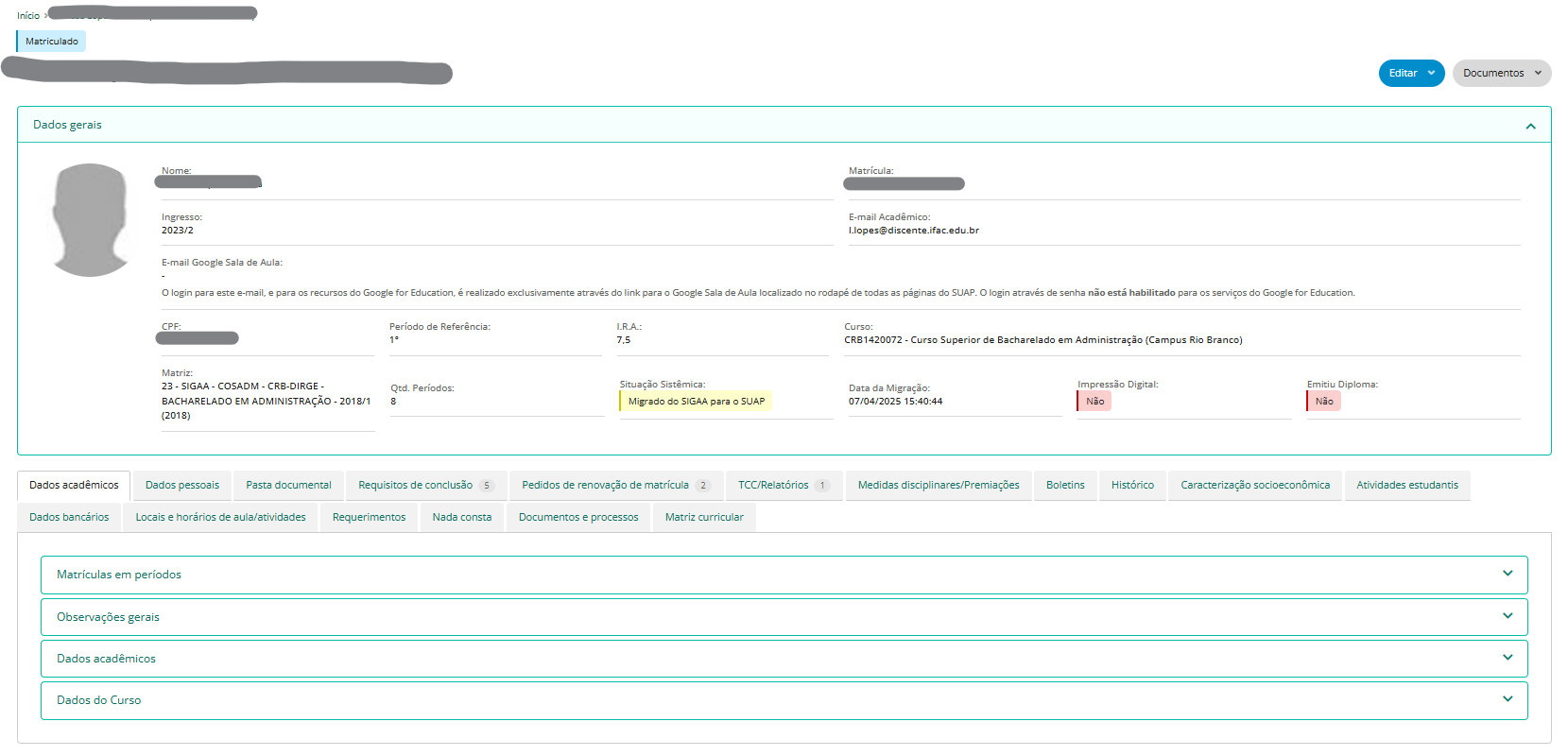Click the Início breadcrumb link

(x=28, y=15)
